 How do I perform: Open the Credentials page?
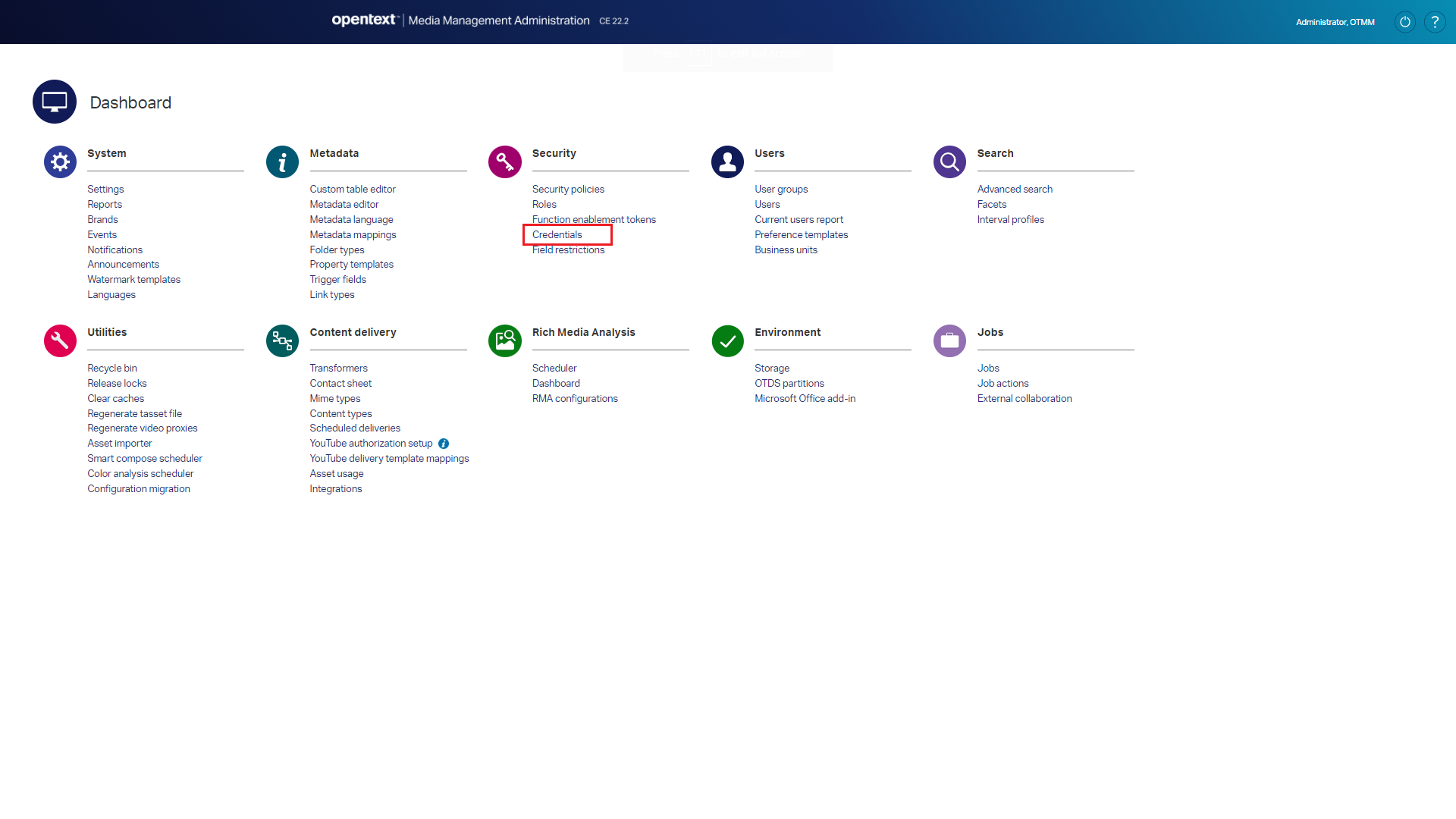click(x=557, y=234)
